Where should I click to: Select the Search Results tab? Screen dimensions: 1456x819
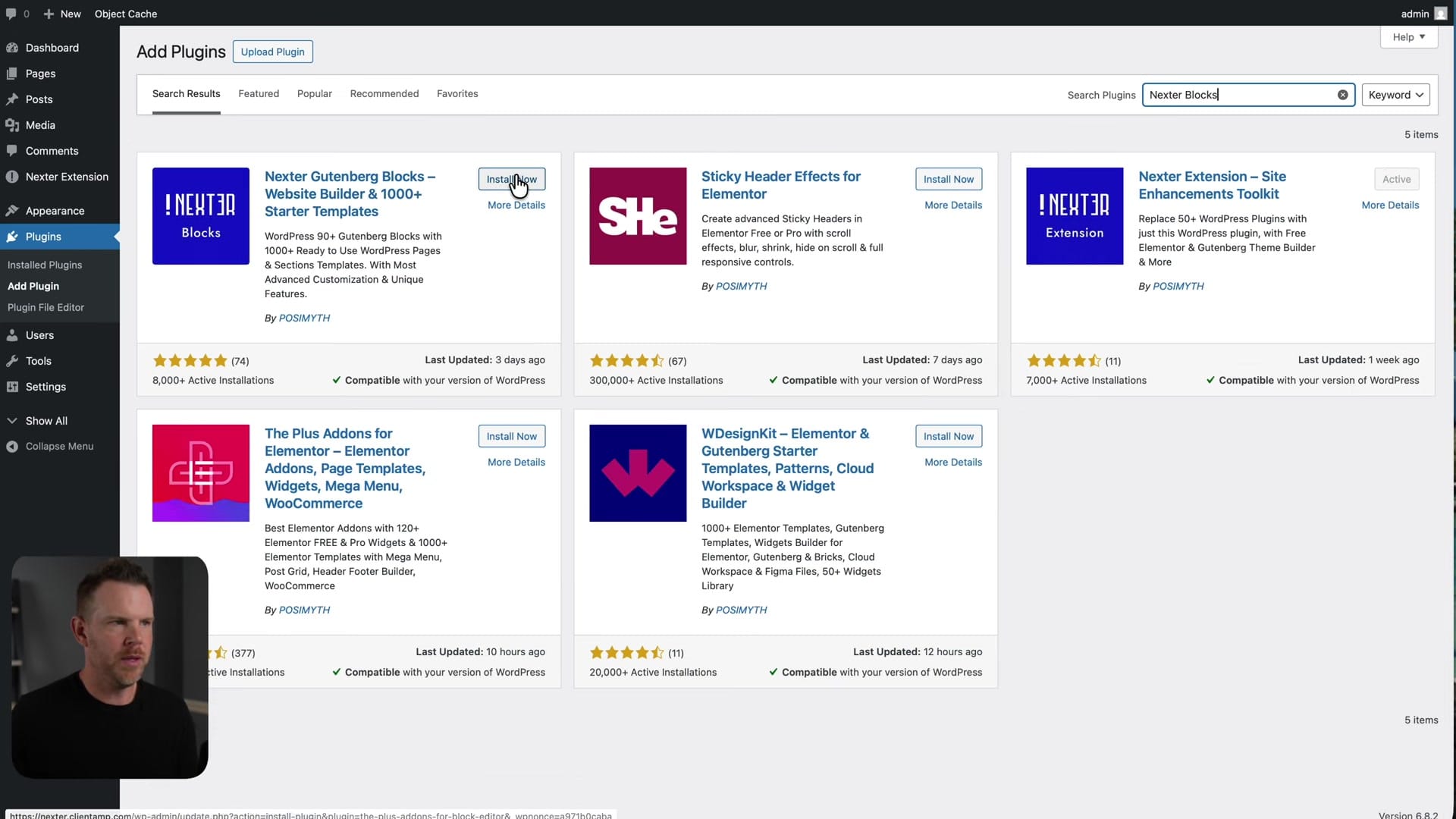click(x=187, y=94)
